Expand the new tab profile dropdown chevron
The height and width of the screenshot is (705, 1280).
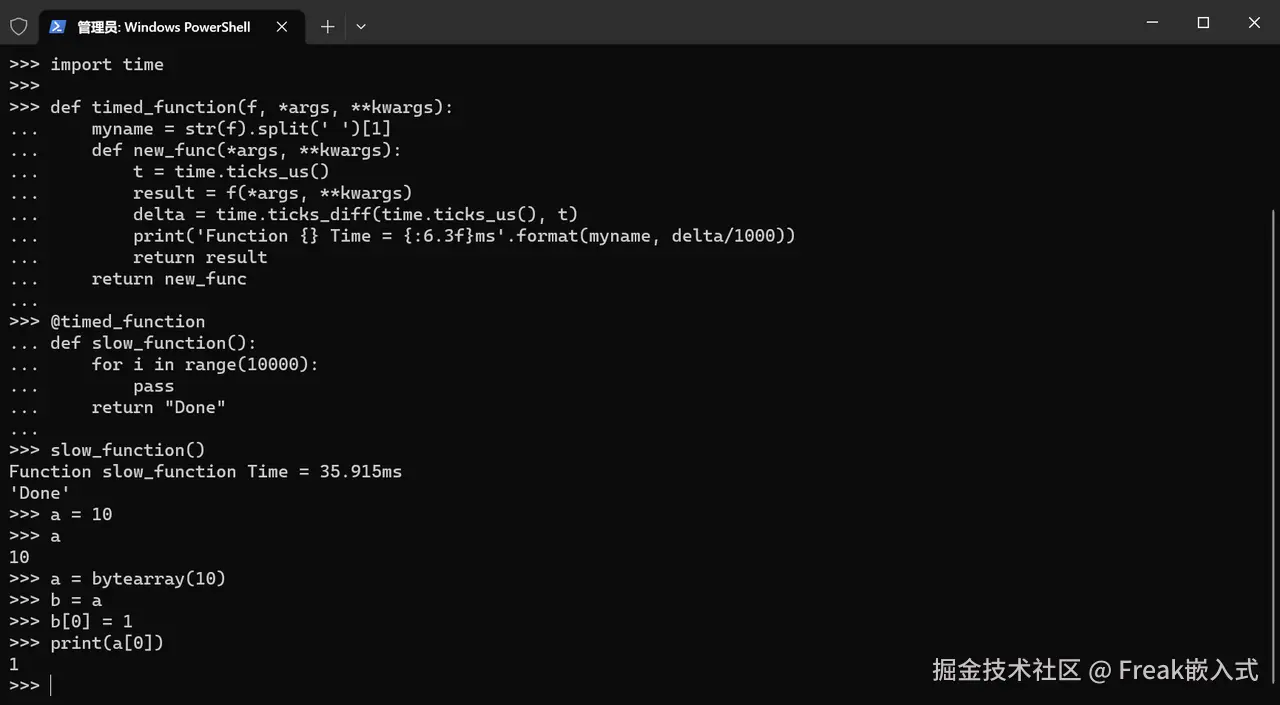361,27
